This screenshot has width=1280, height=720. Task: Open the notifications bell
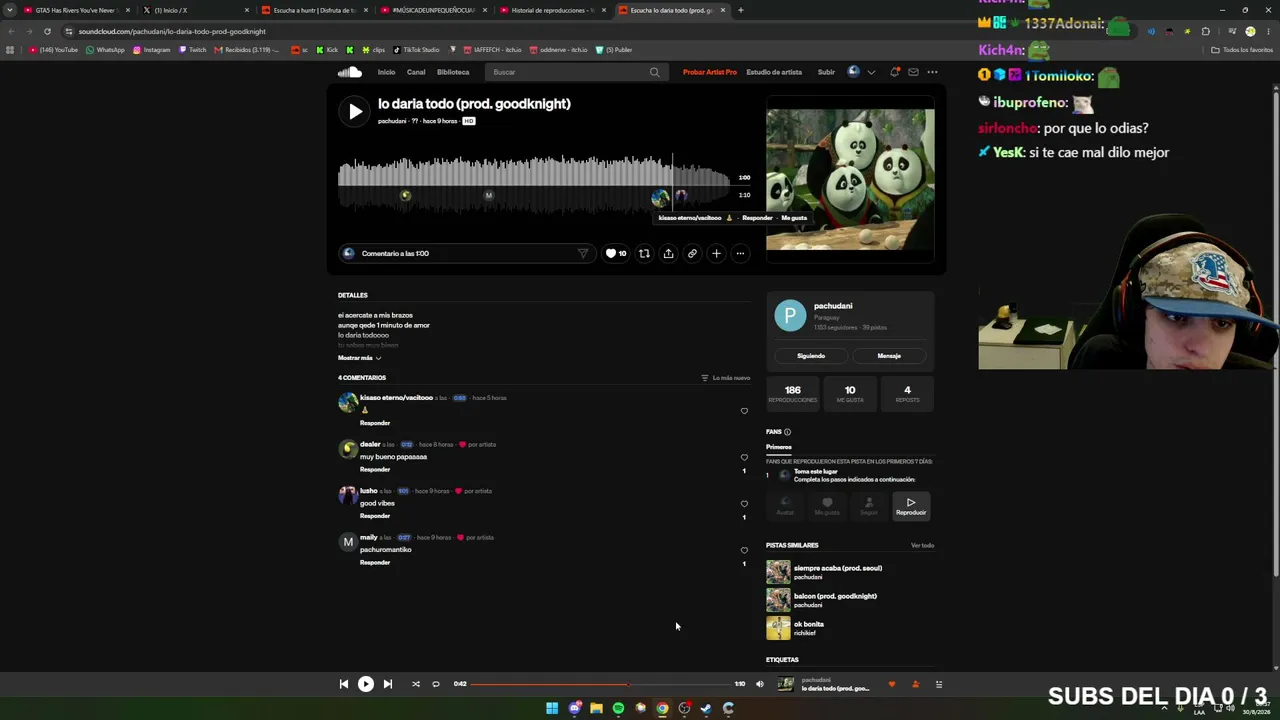click(x=895, y=72)
